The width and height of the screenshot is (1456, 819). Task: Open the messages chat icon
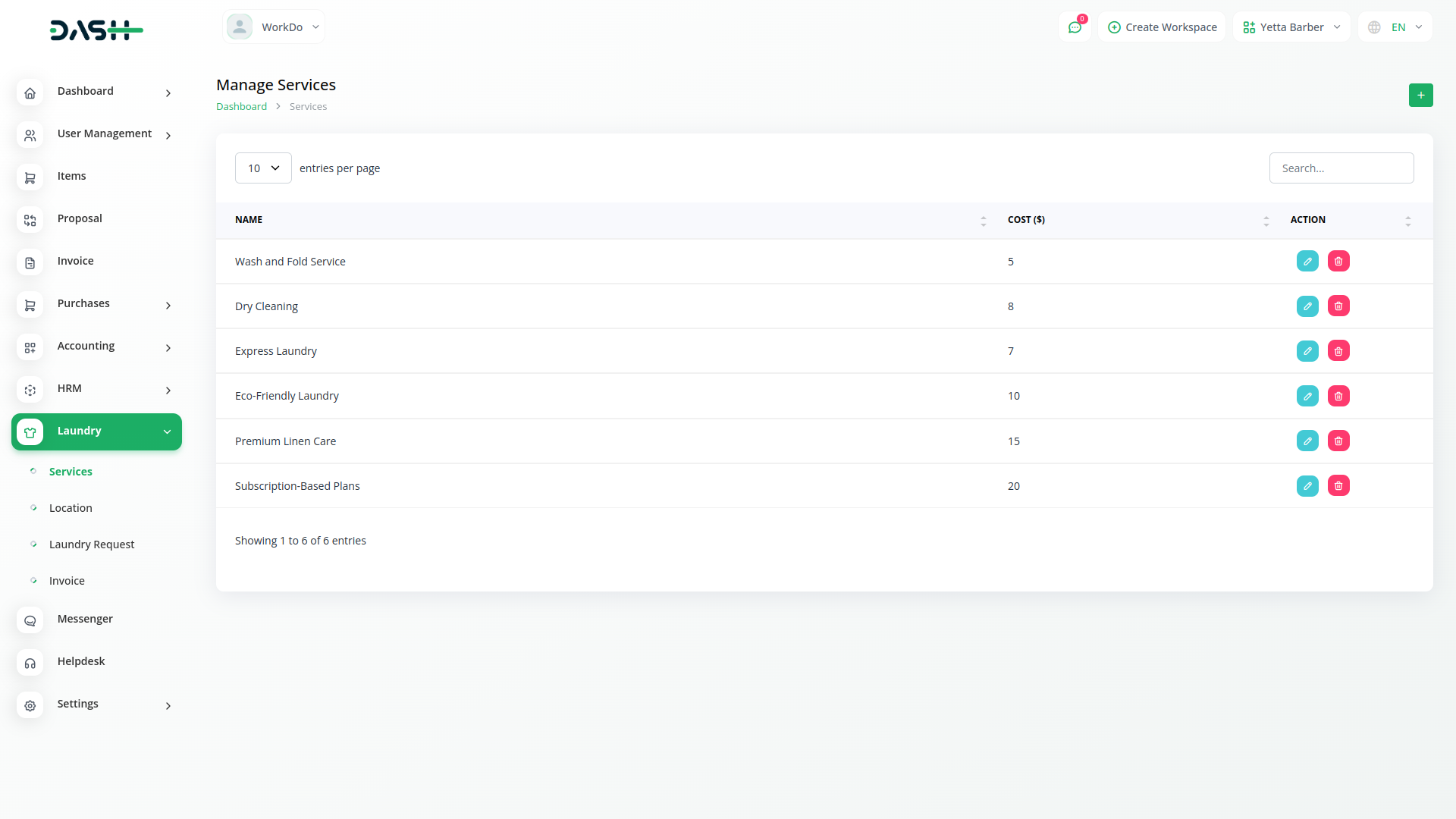1075,27
